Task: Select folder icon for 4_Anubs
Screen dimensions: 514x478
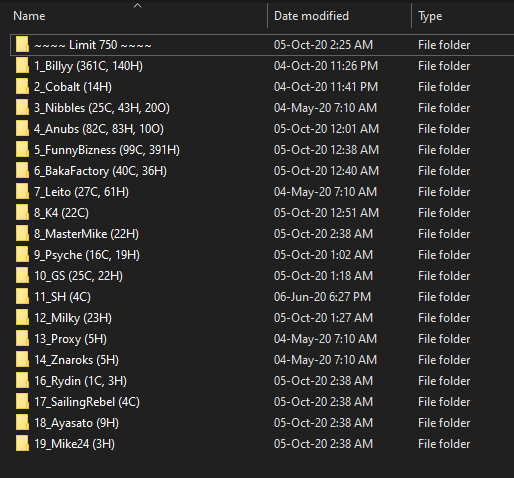Action: 22,129
